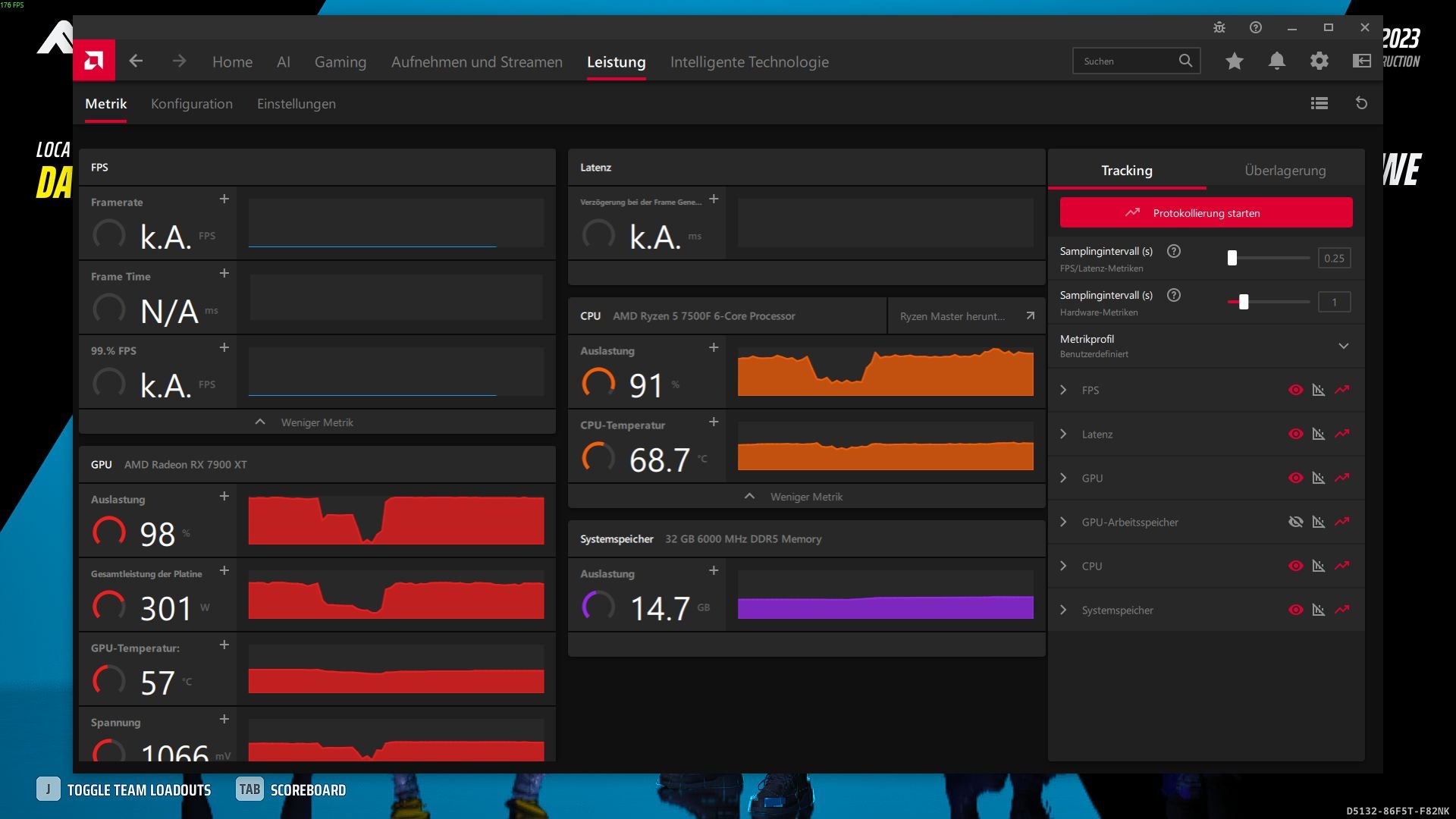The image size is (1456, 819).
Task: Click the FPS row graph icon
Action: point(1319,390)
